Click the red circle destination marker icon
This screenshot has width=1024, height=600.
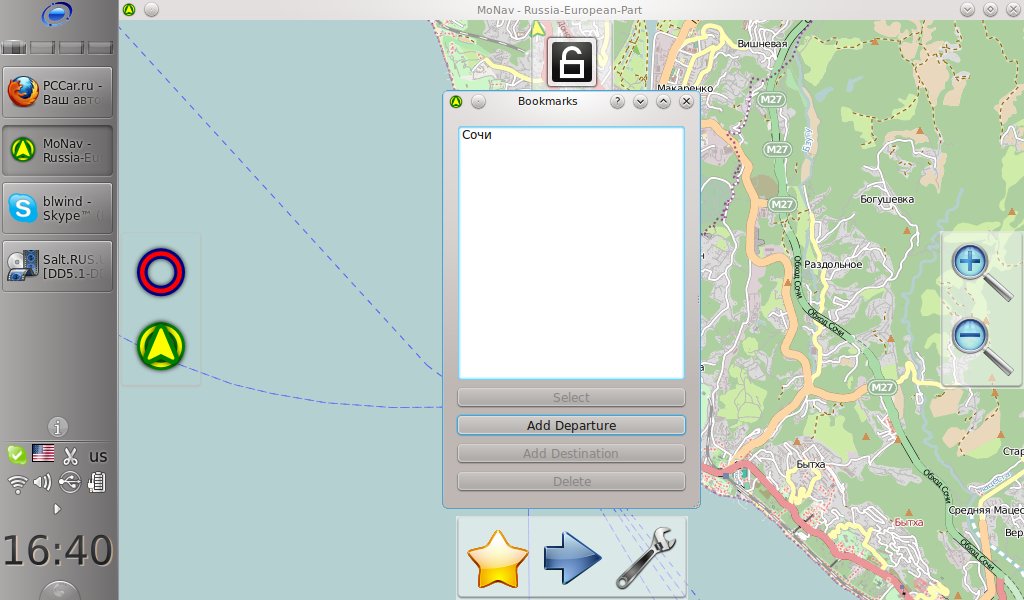click(x=161, y=272)
